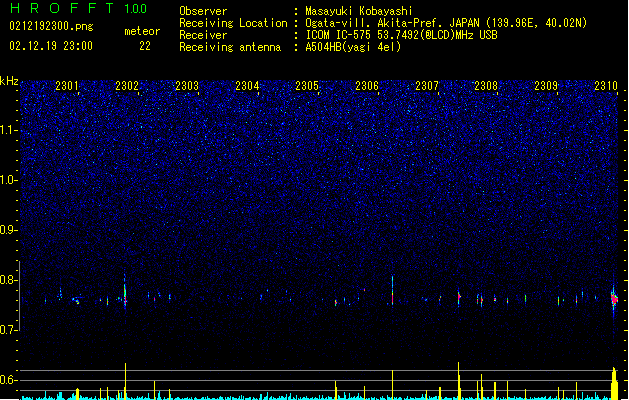Viewport: 629px width, 400px height.
Task: Click the A504HB(yagi 4el) antenna text
Action: click(353, 47)
